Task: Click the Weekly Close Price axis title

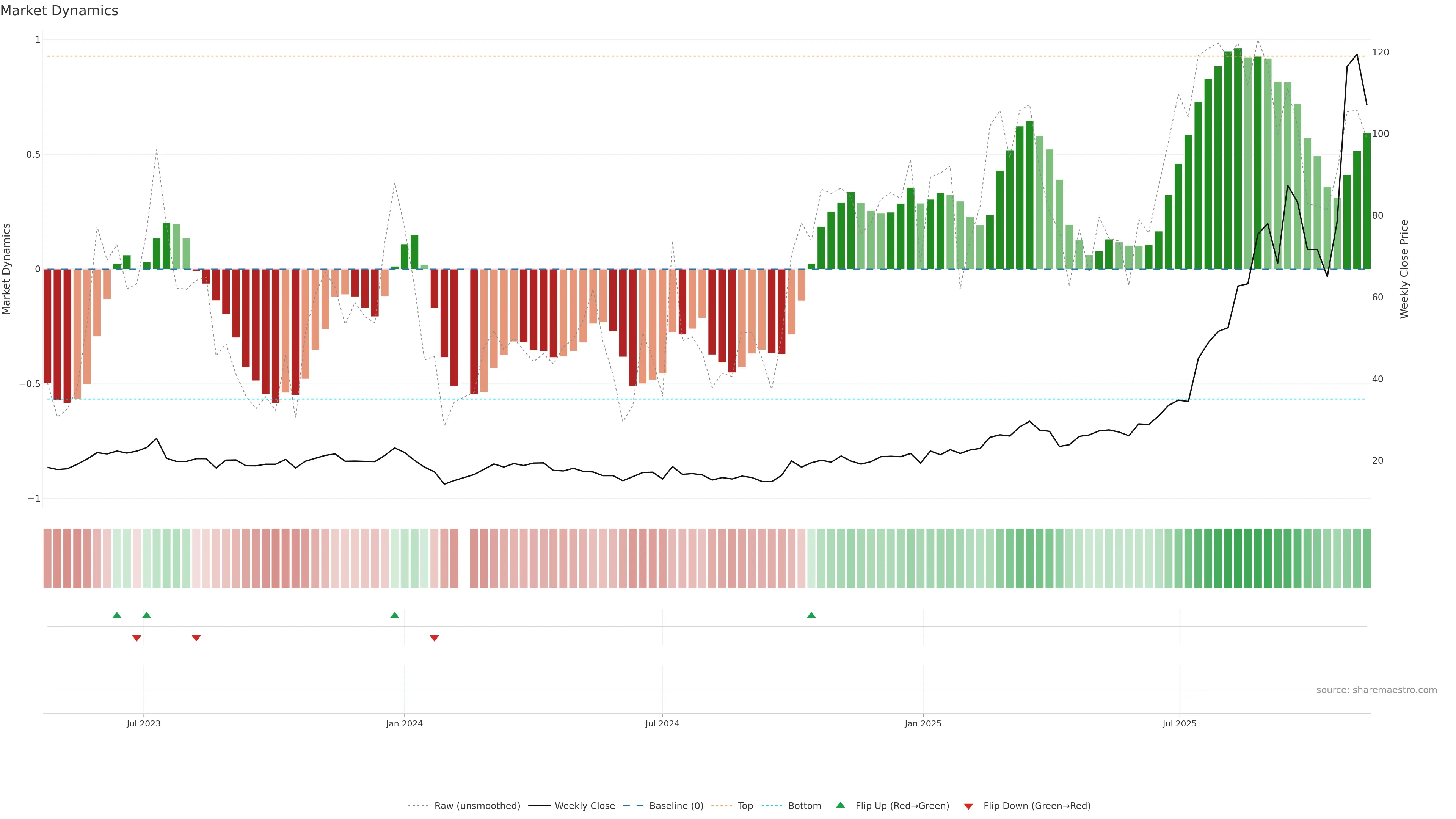Action: click(1404, 269)
